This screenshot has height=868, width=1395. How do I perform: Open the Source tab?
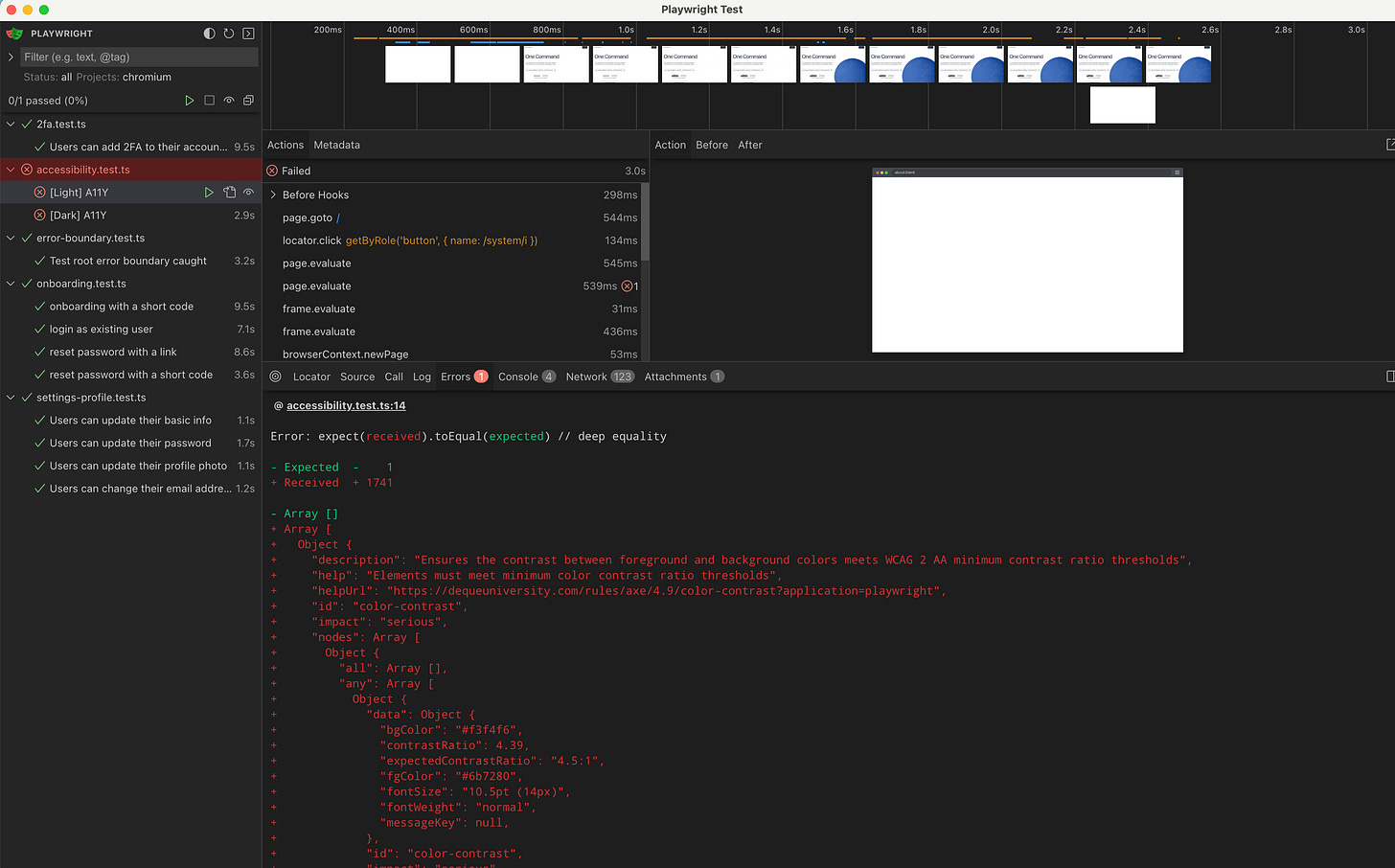[357, 377]
